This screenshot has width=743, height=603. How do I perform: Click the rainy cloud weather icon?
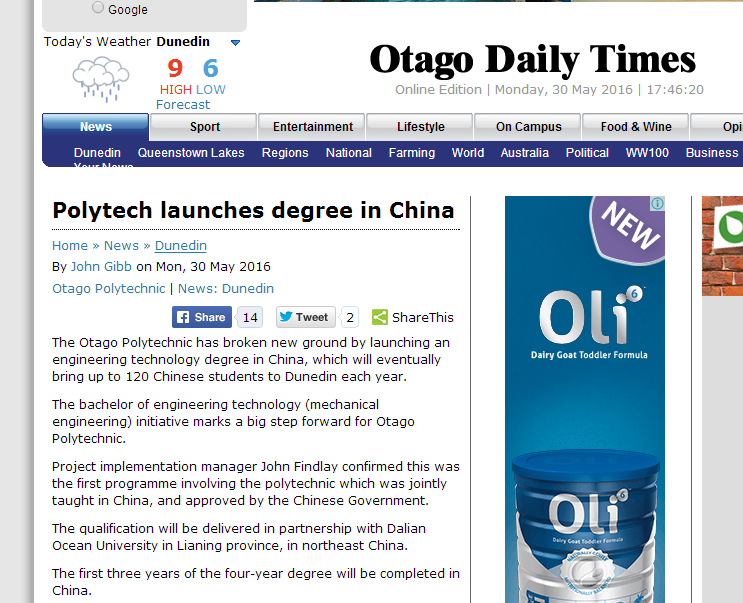click(x=101, y=78)
